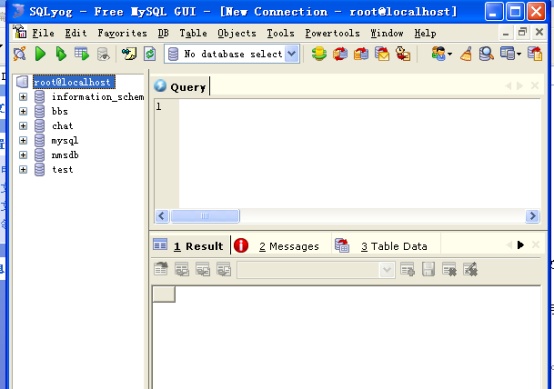Open the No database selected dropdown
Viewport: 554px width, 389px height.
click(x=291, y=54)
